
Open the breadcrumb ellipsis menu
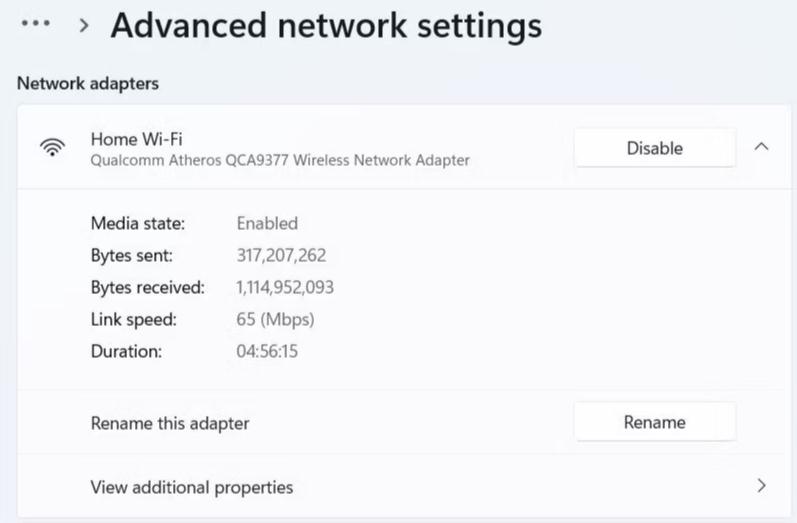[36, 26]
